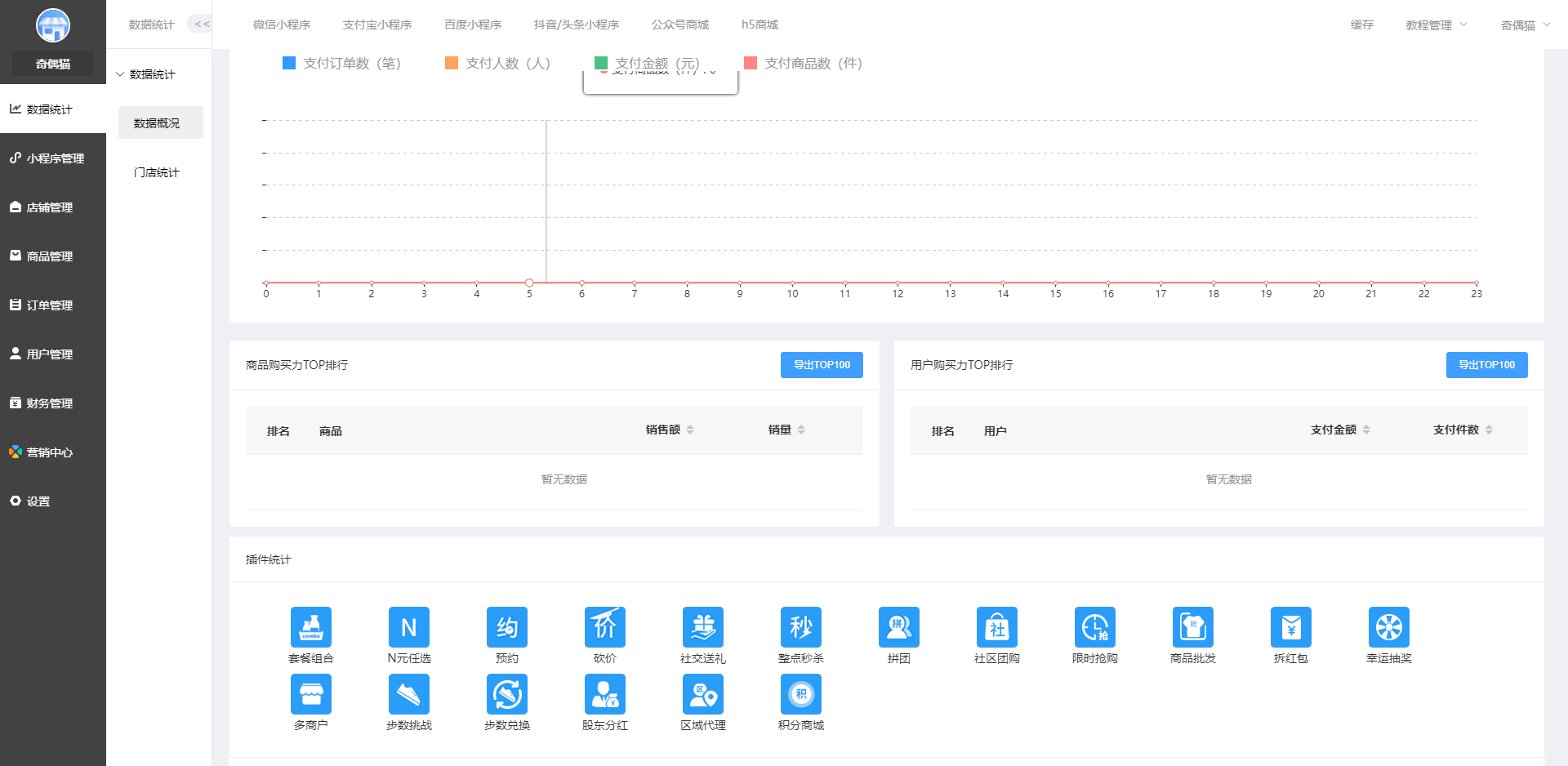This screenshot has height=766, width=1568.
Task: Export product TOP100 ranking via 导出TOP100
Action: click(x=822, y=365)
